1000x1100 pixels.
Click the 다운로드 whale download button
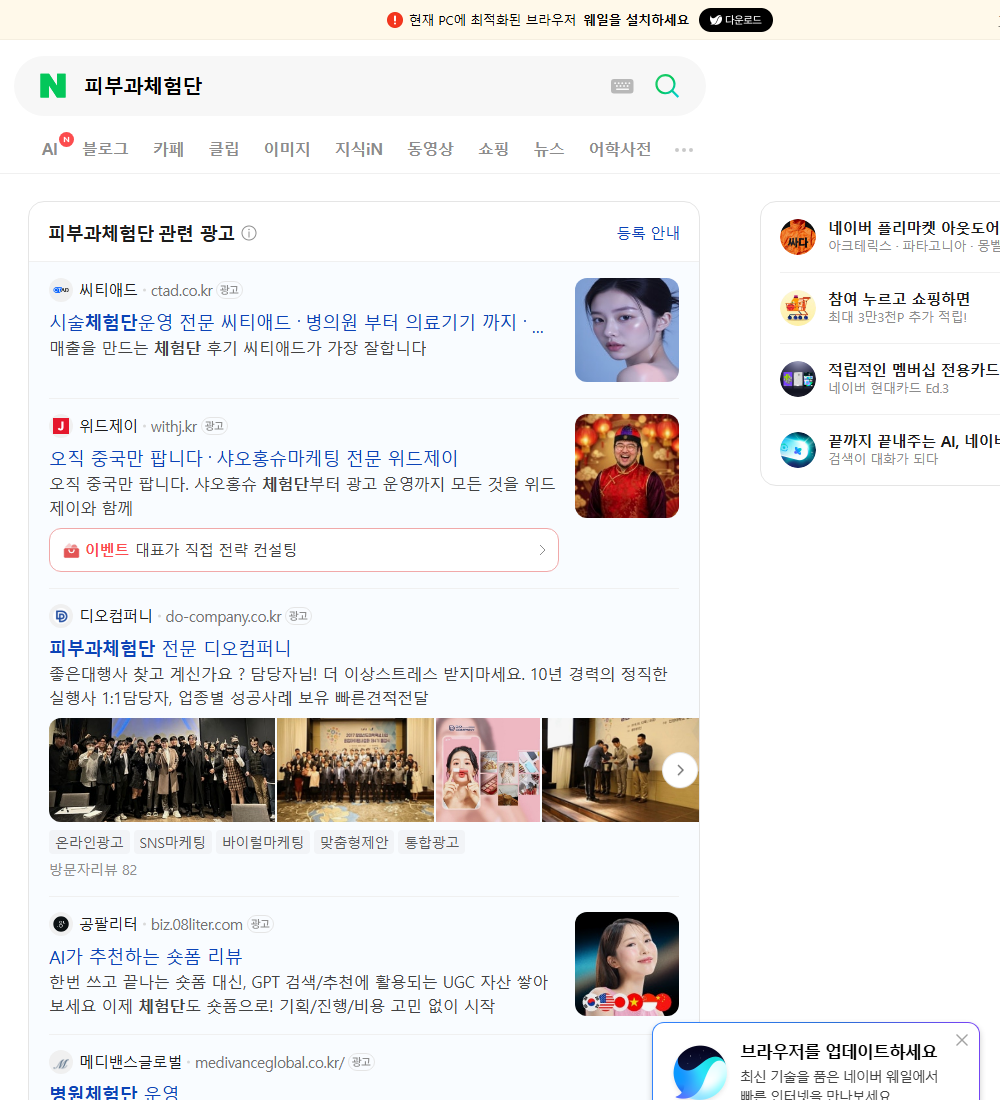735,20
